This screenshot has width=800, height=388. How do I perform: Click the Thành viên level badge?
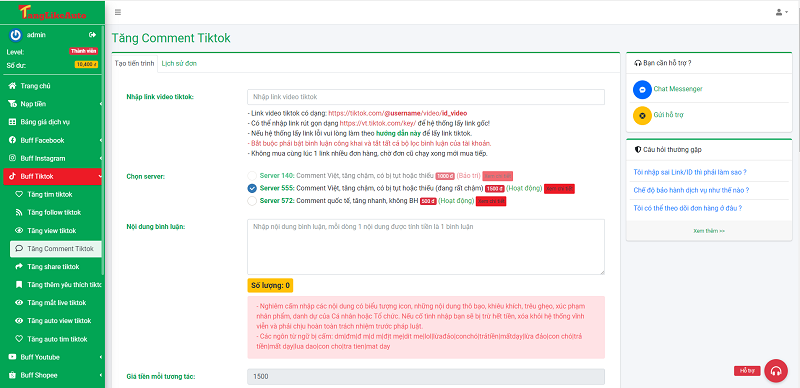pyautogui.click(x=83, y=51)
